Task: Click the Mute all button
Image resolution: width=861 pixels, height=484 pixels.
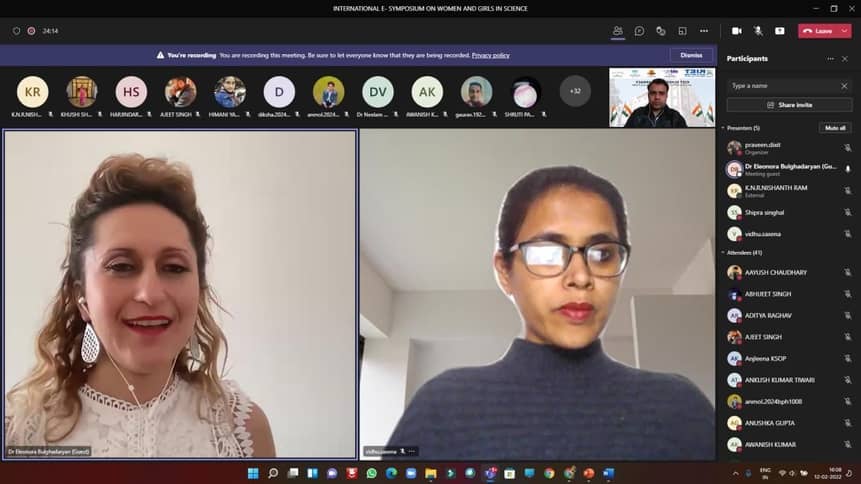Action: pyautogui.click(x=834, y=128)
